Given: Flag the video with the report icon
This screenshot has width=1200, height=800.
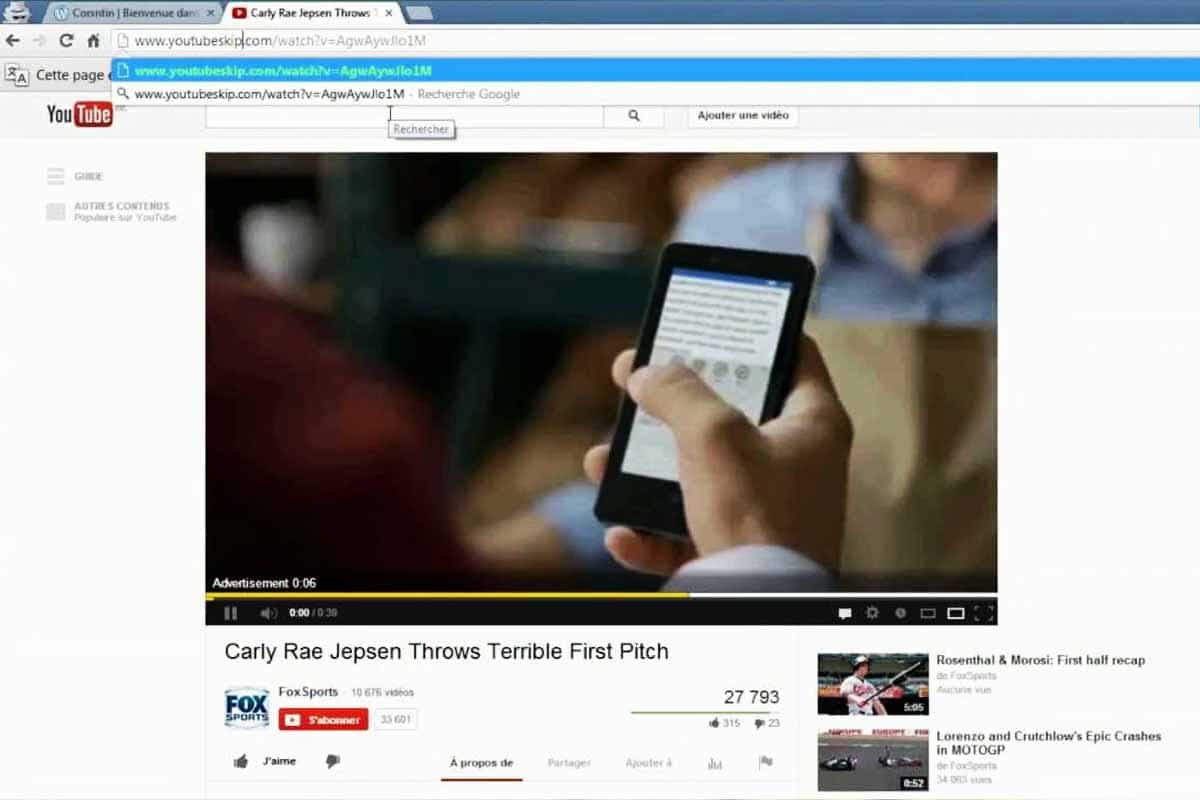Looking at the screenshot, I should coord(766,762).
